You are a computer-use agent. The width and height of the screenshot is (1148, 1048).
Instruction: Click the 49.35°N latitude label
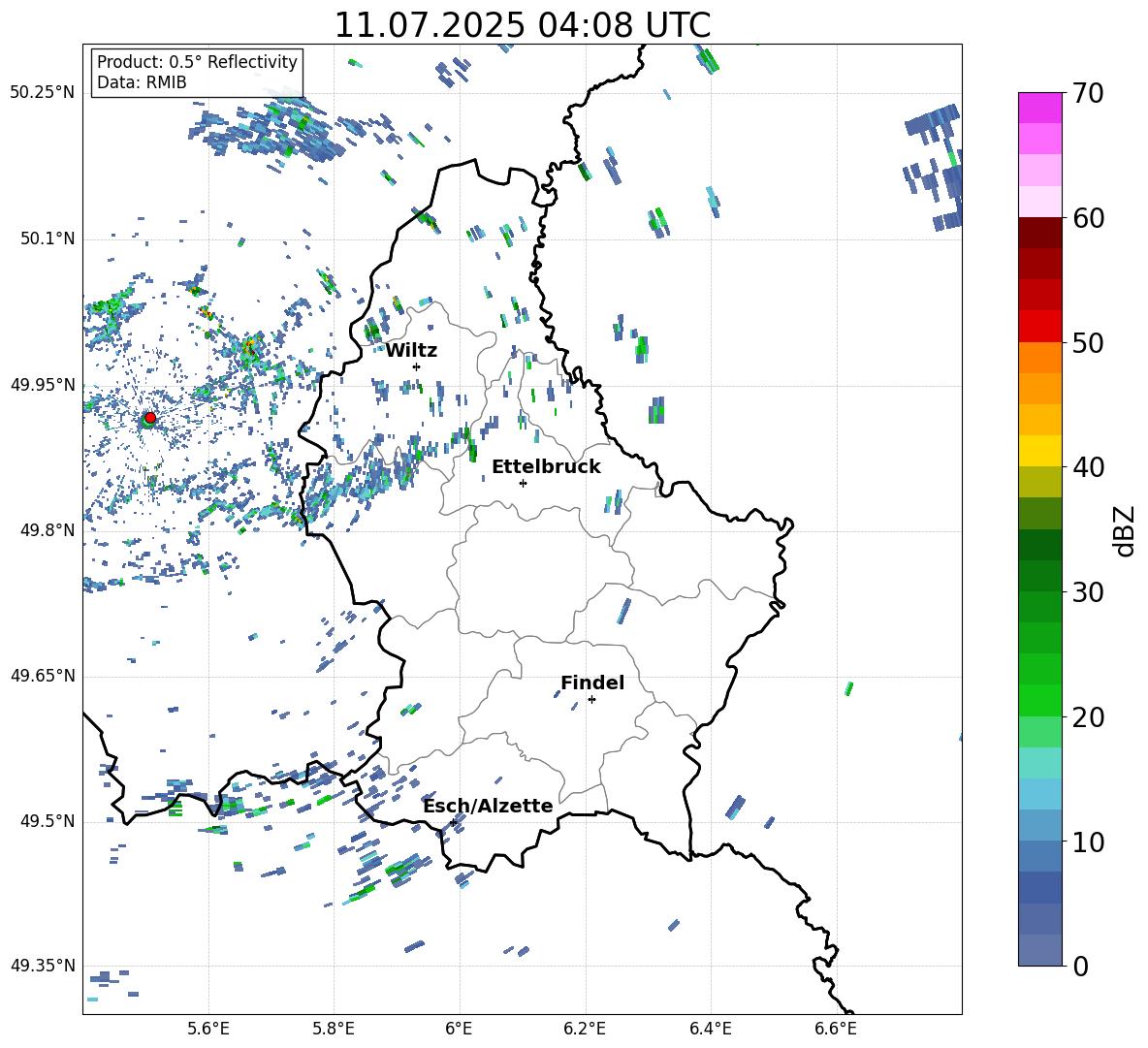pyautogui.click(x=43, y=966)
